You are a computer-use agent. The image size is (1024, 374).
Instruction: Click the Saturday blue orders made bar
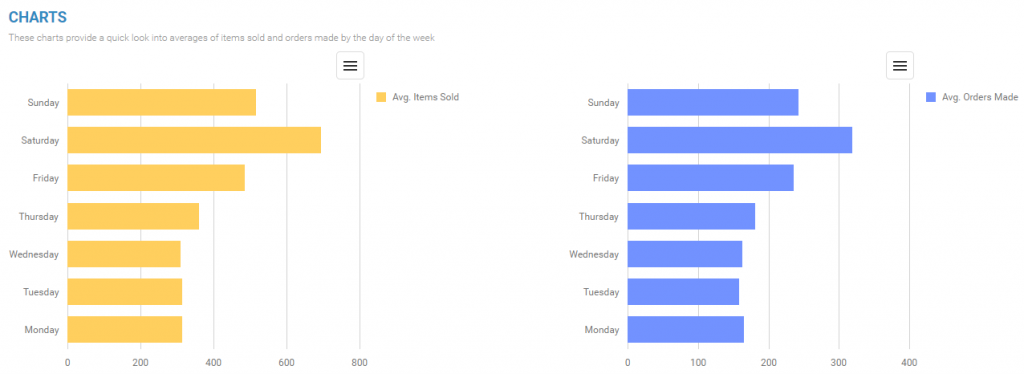pos(740,140)
